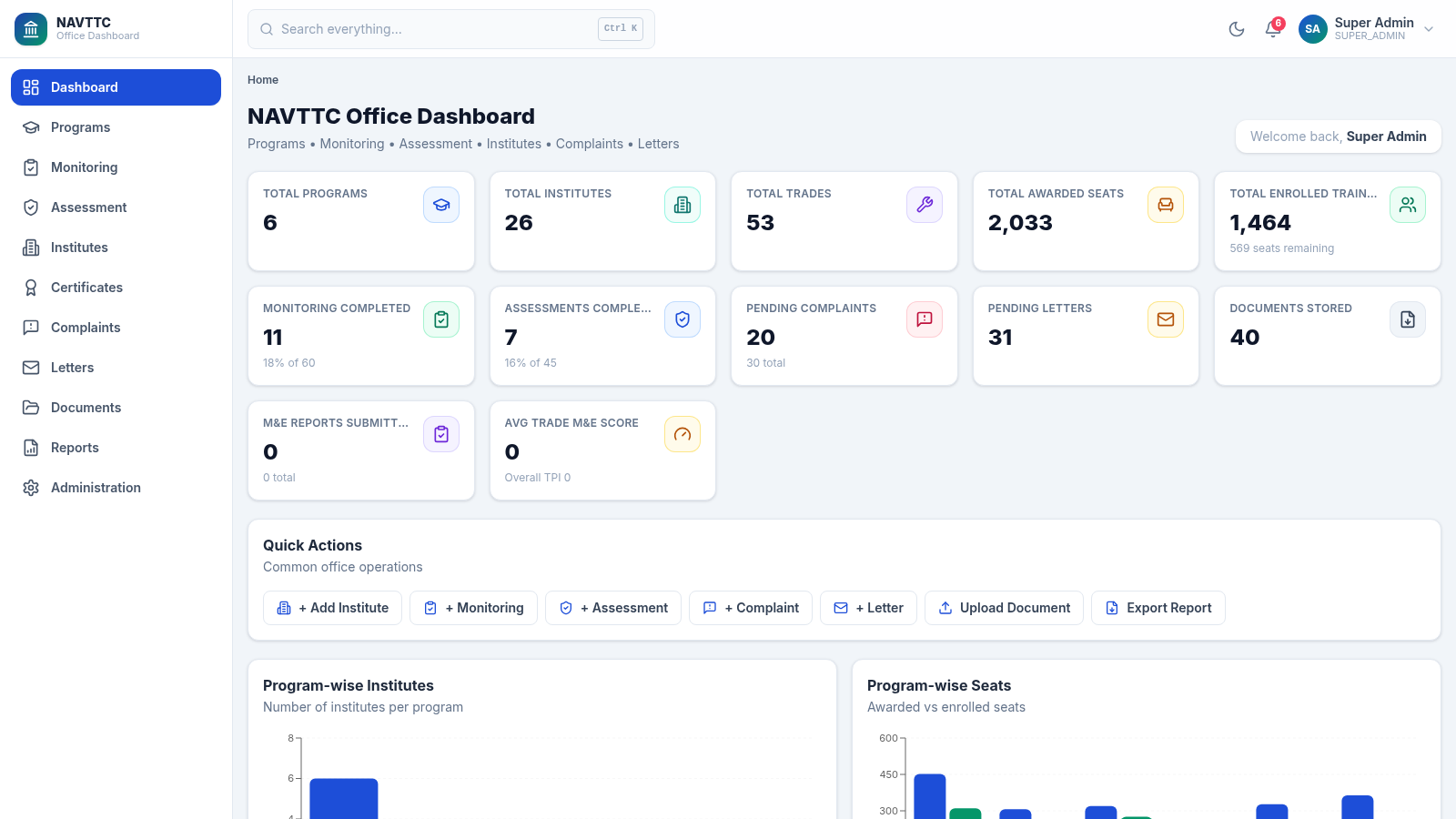
Task: Click the Letters envelope sidebar icon
Action: pyautogui.click(x=31, y=368)
